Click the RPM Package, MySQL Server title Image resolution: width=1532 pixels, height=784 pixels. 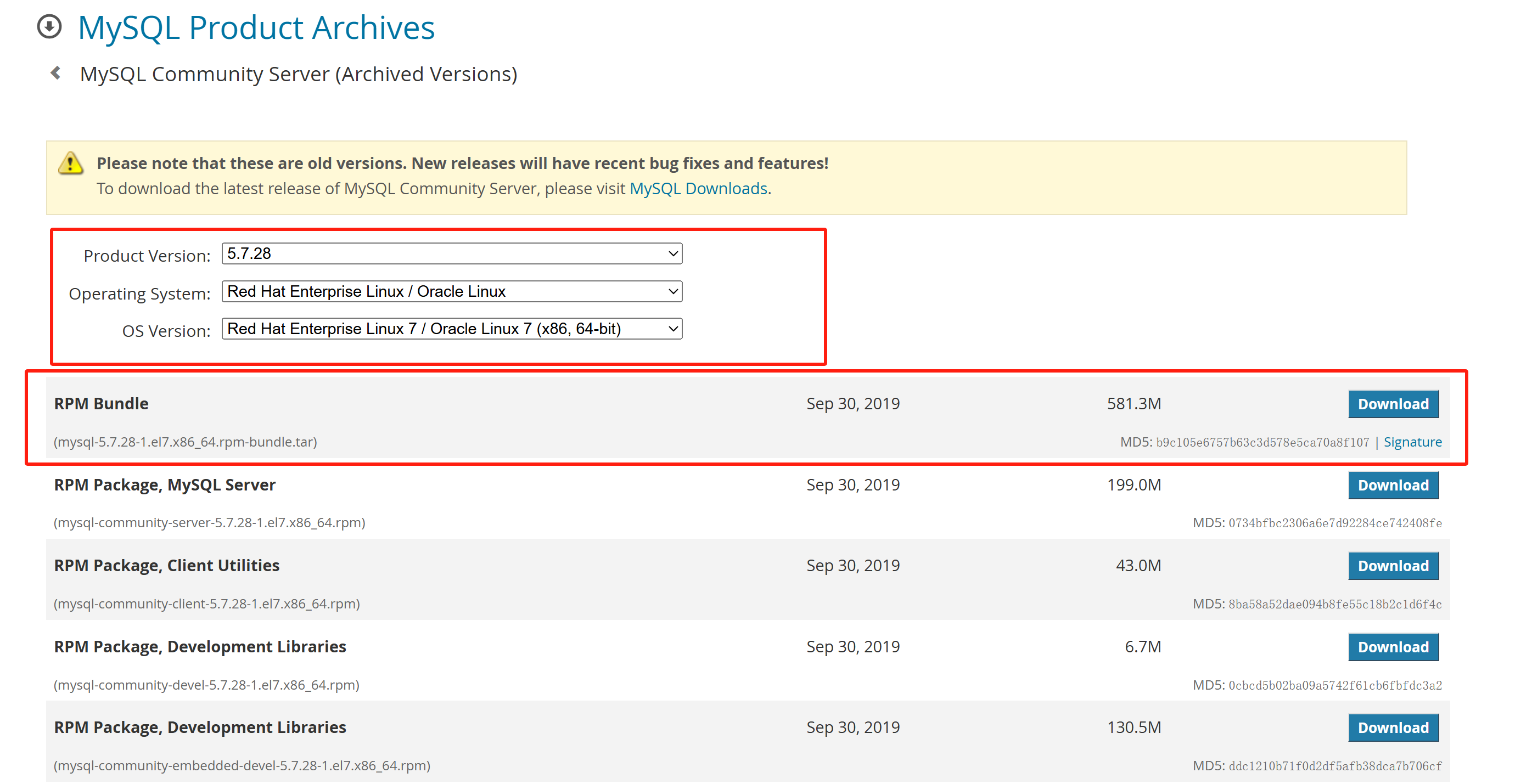click(165, 485)
